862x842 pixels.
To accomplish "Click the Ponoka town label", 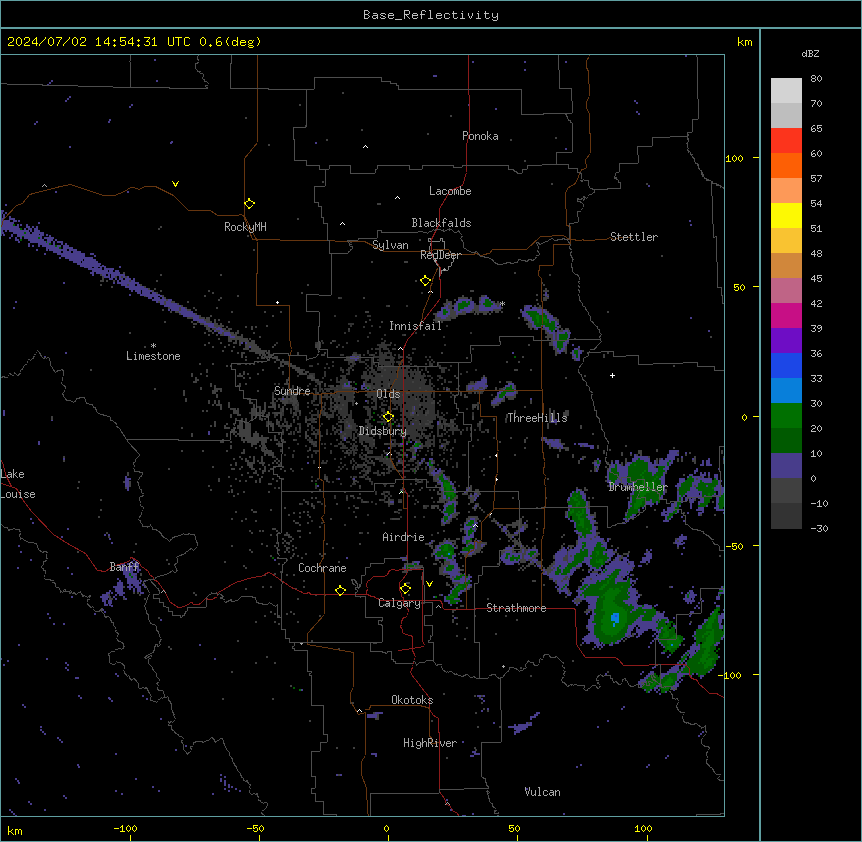I will coord(480,136).
